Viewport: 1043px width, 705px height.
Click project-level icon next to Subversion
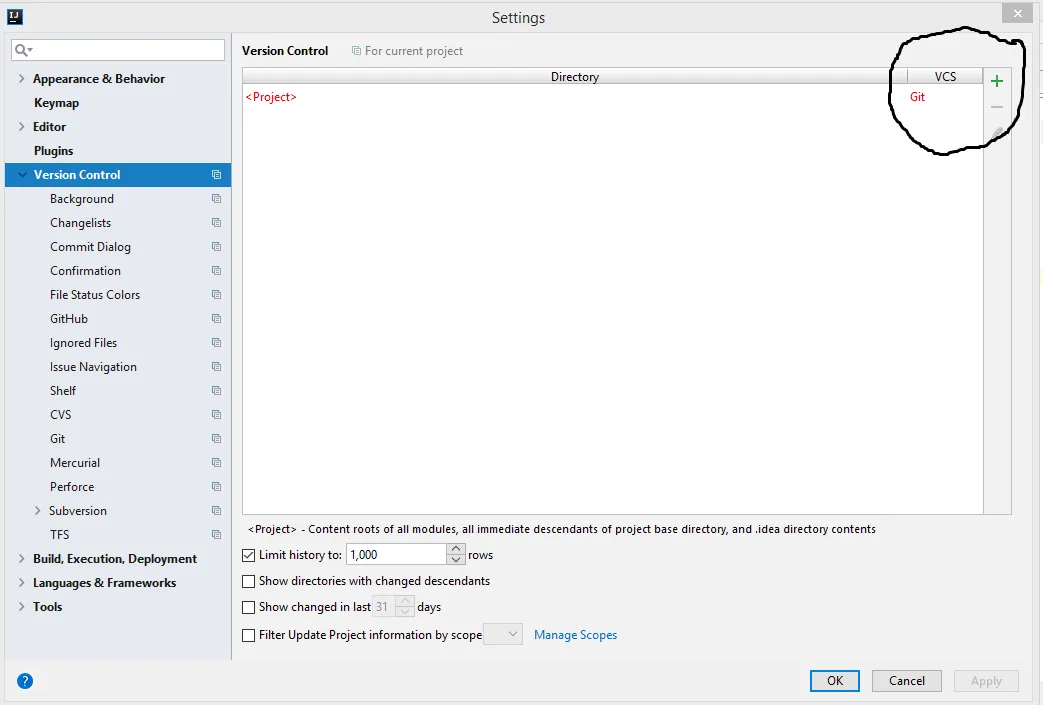point(216,510)
